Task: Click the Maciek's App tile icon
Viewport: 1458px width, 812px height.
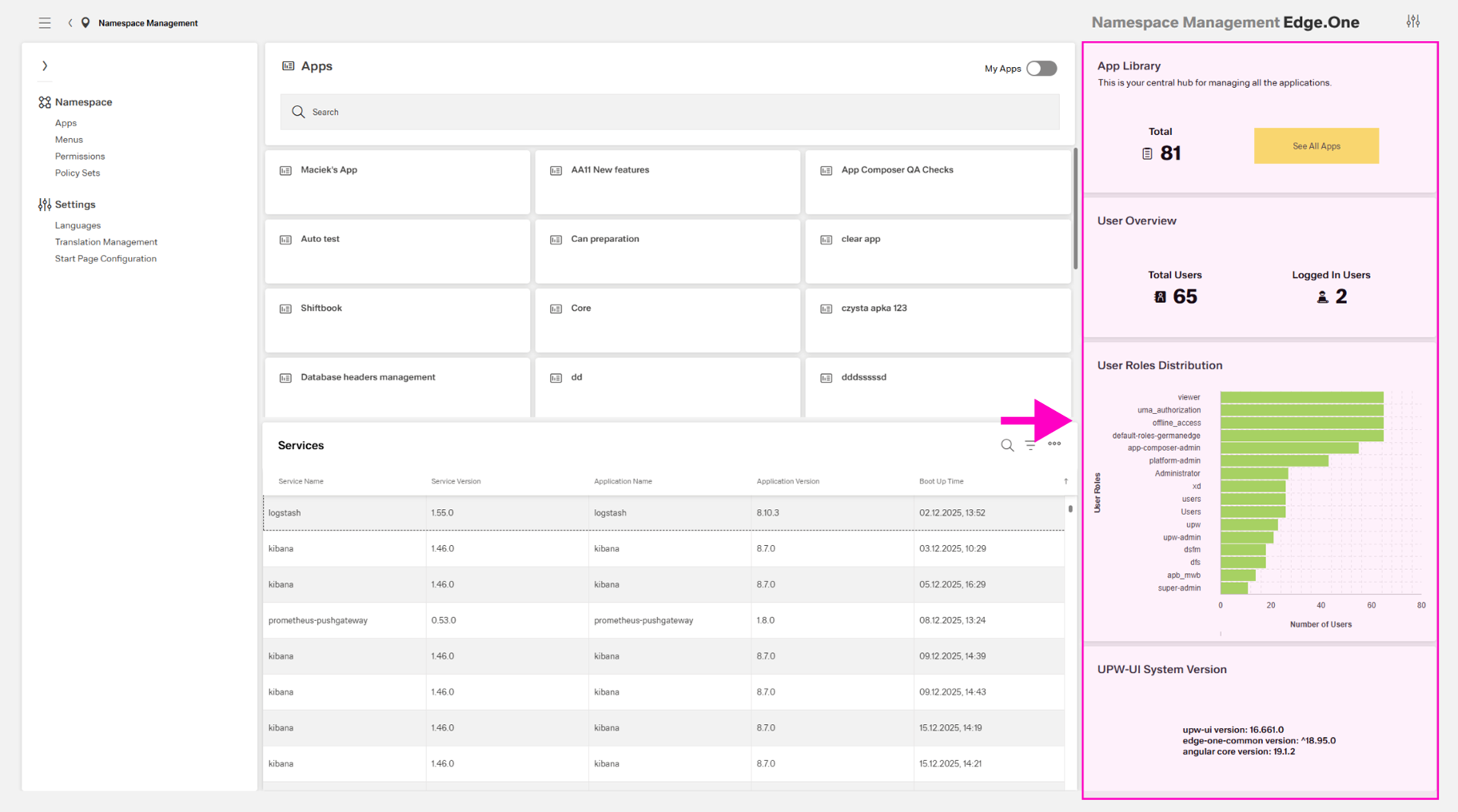Action: click(x=285, y=170)
